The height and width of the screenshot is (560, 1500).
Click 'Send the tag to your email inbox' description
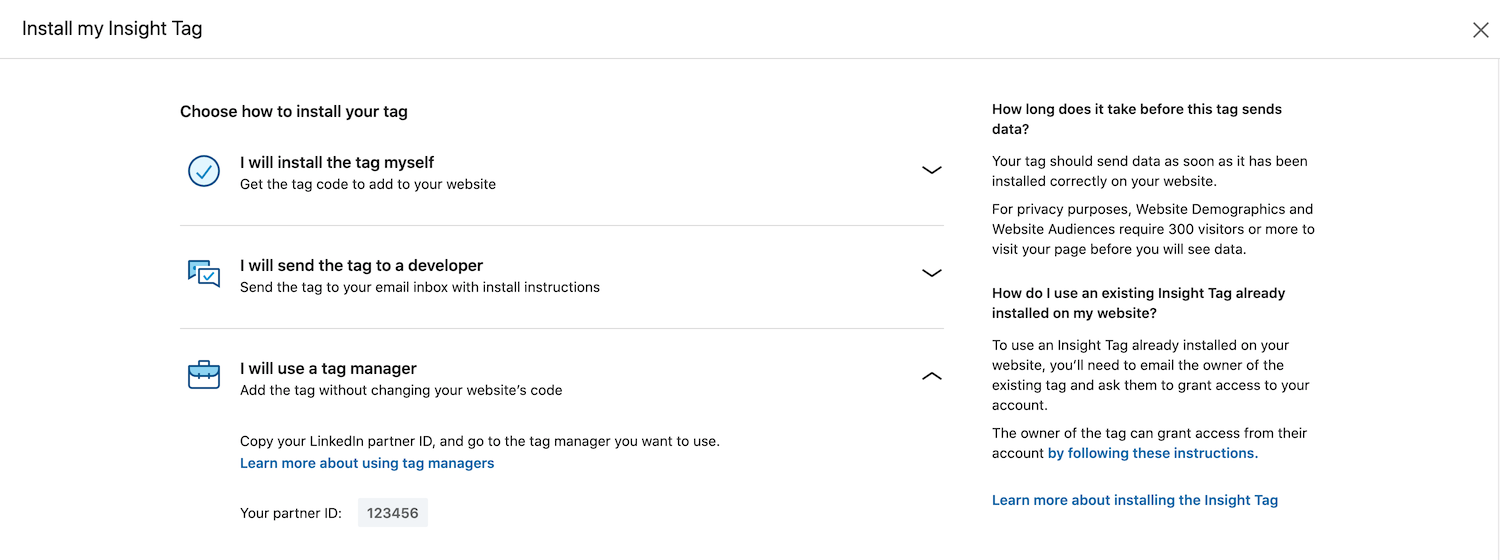click(420, 287)
